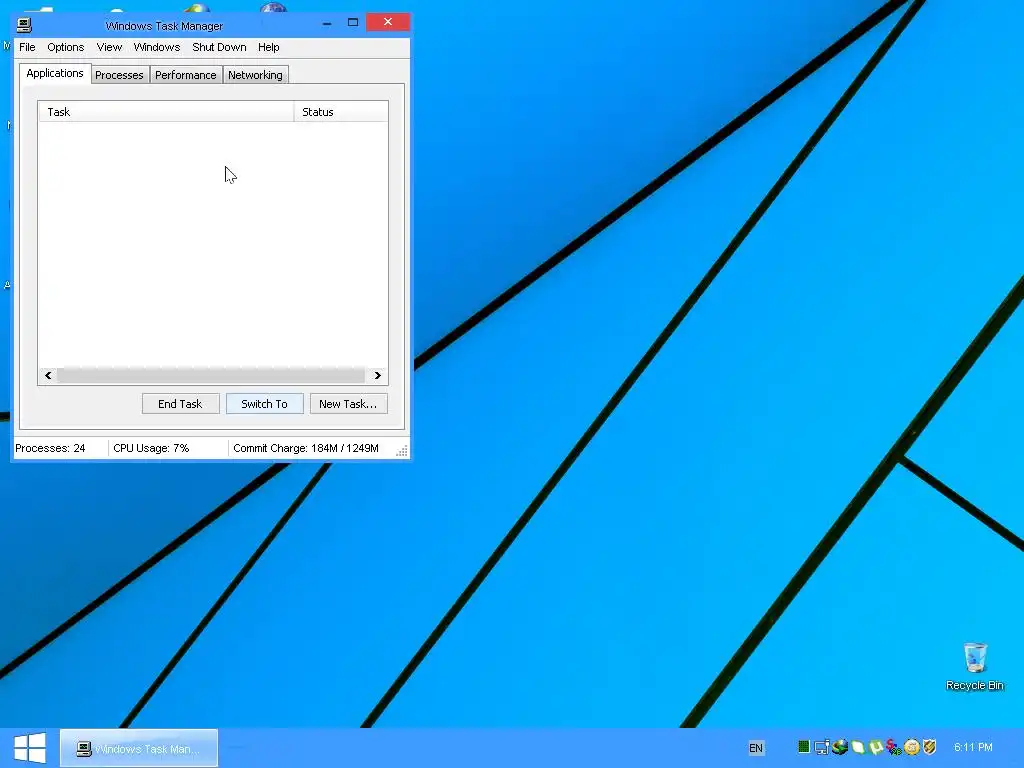Minimize the Windows Task Manager window
The image size is (1024, 768).
pos(327,24)
